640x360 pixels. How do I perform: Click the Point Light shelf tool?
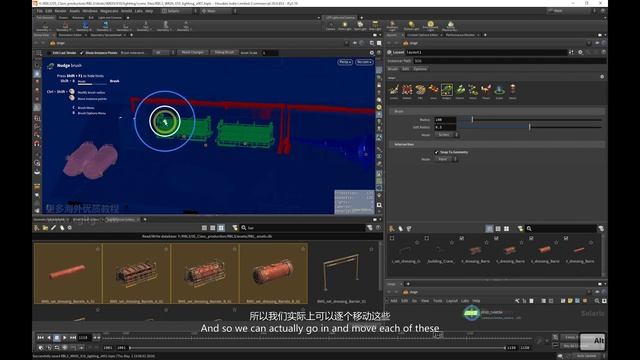(x=345, y=25)
